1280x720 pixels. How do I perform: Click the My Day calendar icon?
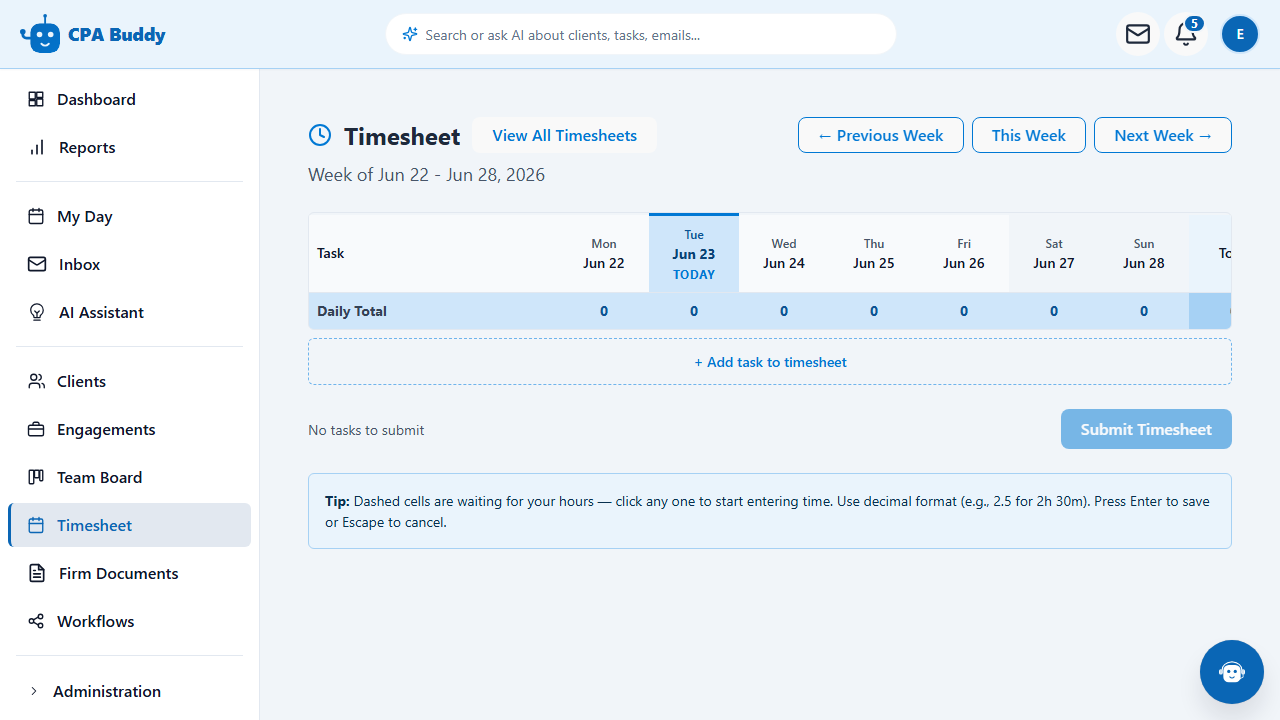coord(36,216)
